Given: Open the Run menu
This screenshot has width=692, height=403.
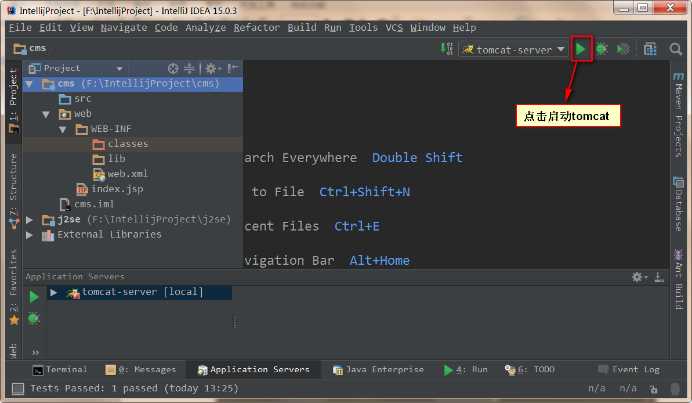Looking at the screenshot, I should 333,27.
